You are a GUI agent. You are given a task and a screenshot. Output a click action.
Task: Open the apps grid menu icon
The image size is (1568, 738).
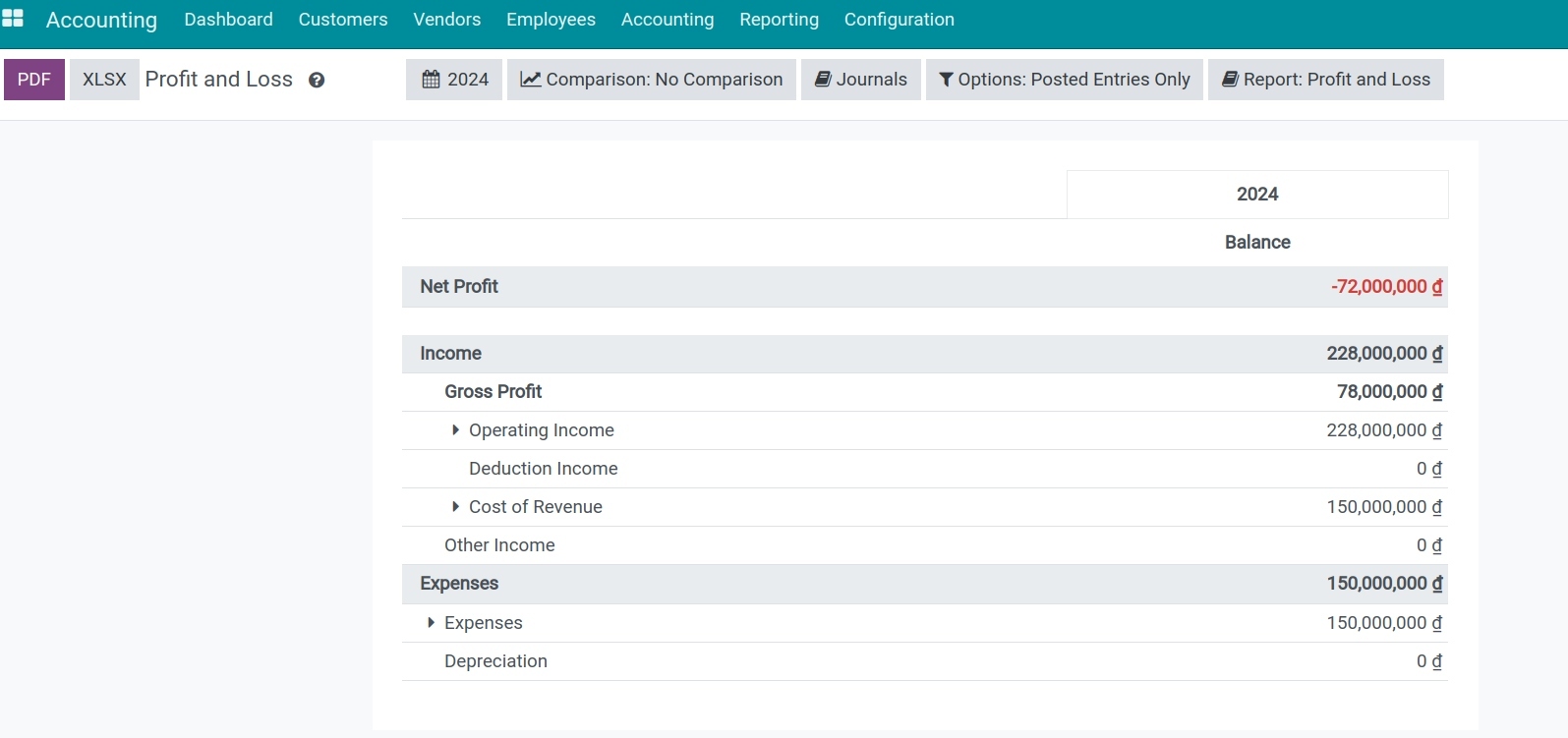coord(13,19)
